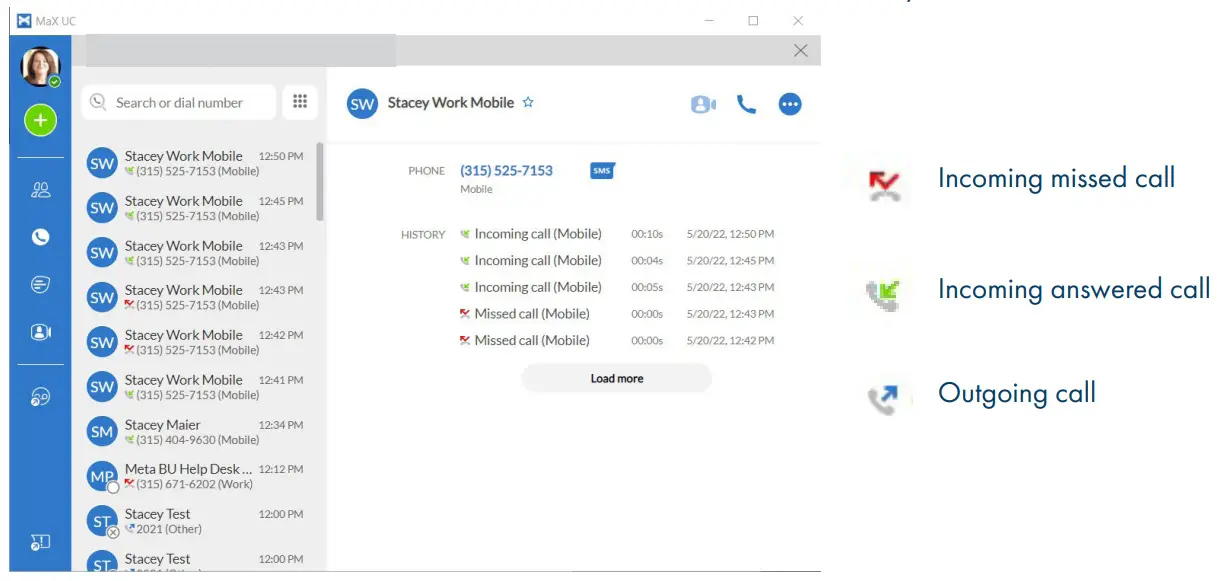Call the phone number (315) 525-7153 link
1225x581 pixels.
(506, 170)
